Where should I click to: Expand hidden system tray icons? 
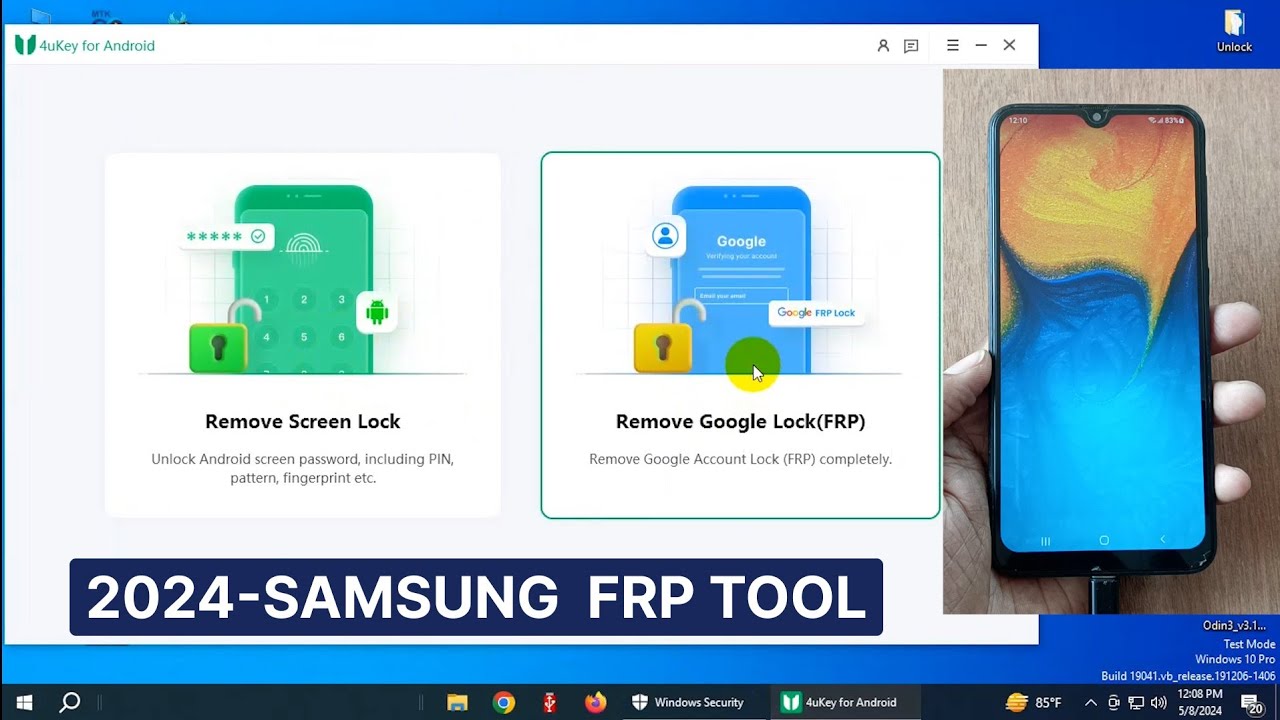coord(1091,703)
